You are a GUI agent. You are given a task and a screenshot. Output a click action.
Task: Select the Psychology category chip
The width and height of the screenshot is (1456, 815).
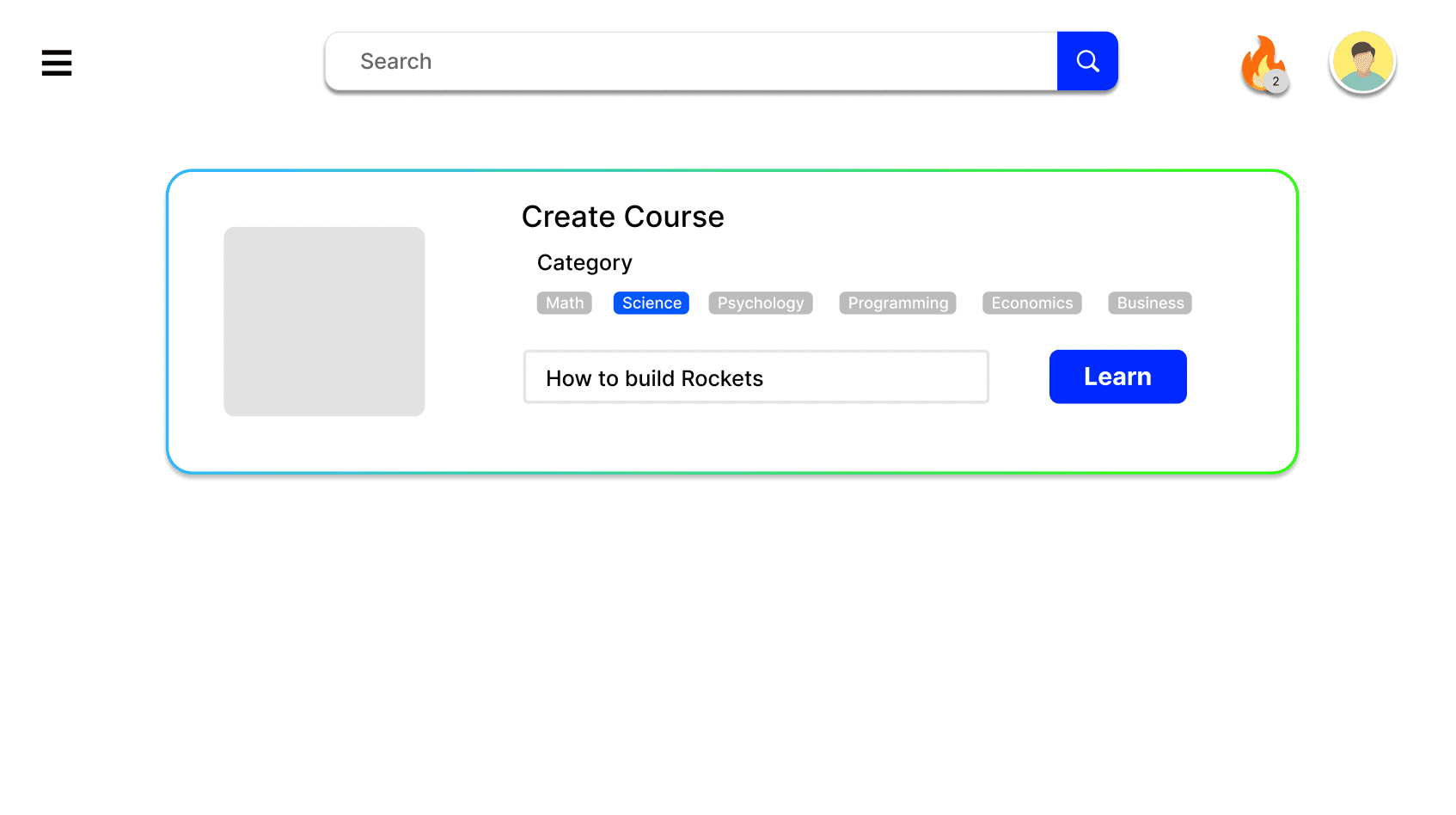[760, 303]
